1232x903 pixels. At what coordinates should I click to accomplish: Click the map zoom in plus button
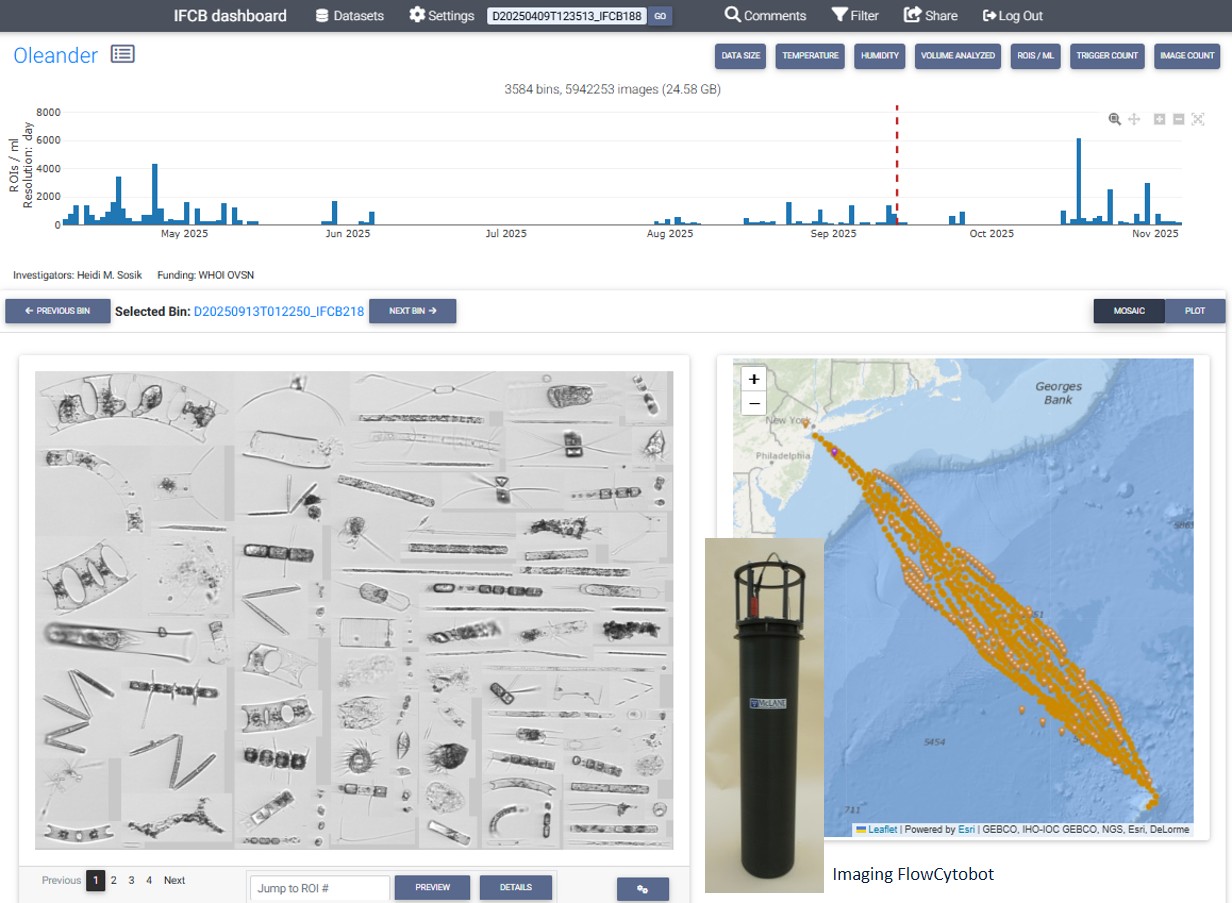click(x=754, y=379)
